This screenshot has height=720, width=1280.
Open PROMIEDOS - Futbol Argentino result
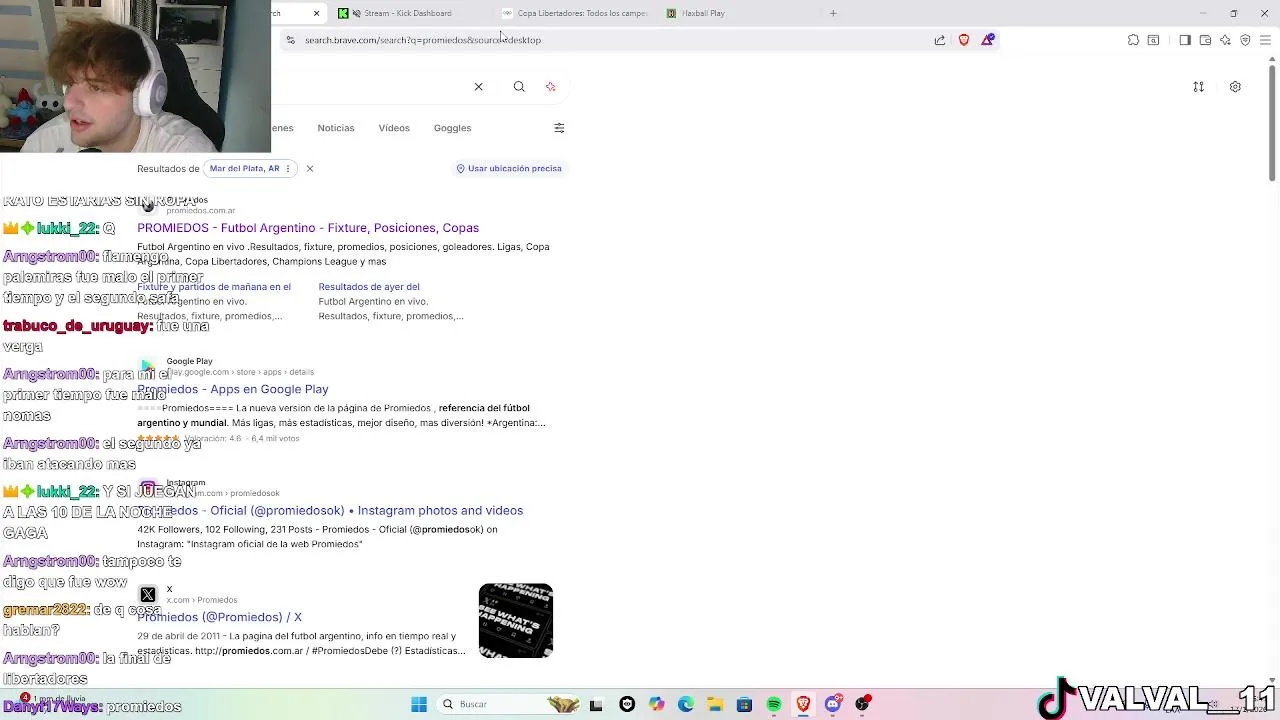[308, 228]
